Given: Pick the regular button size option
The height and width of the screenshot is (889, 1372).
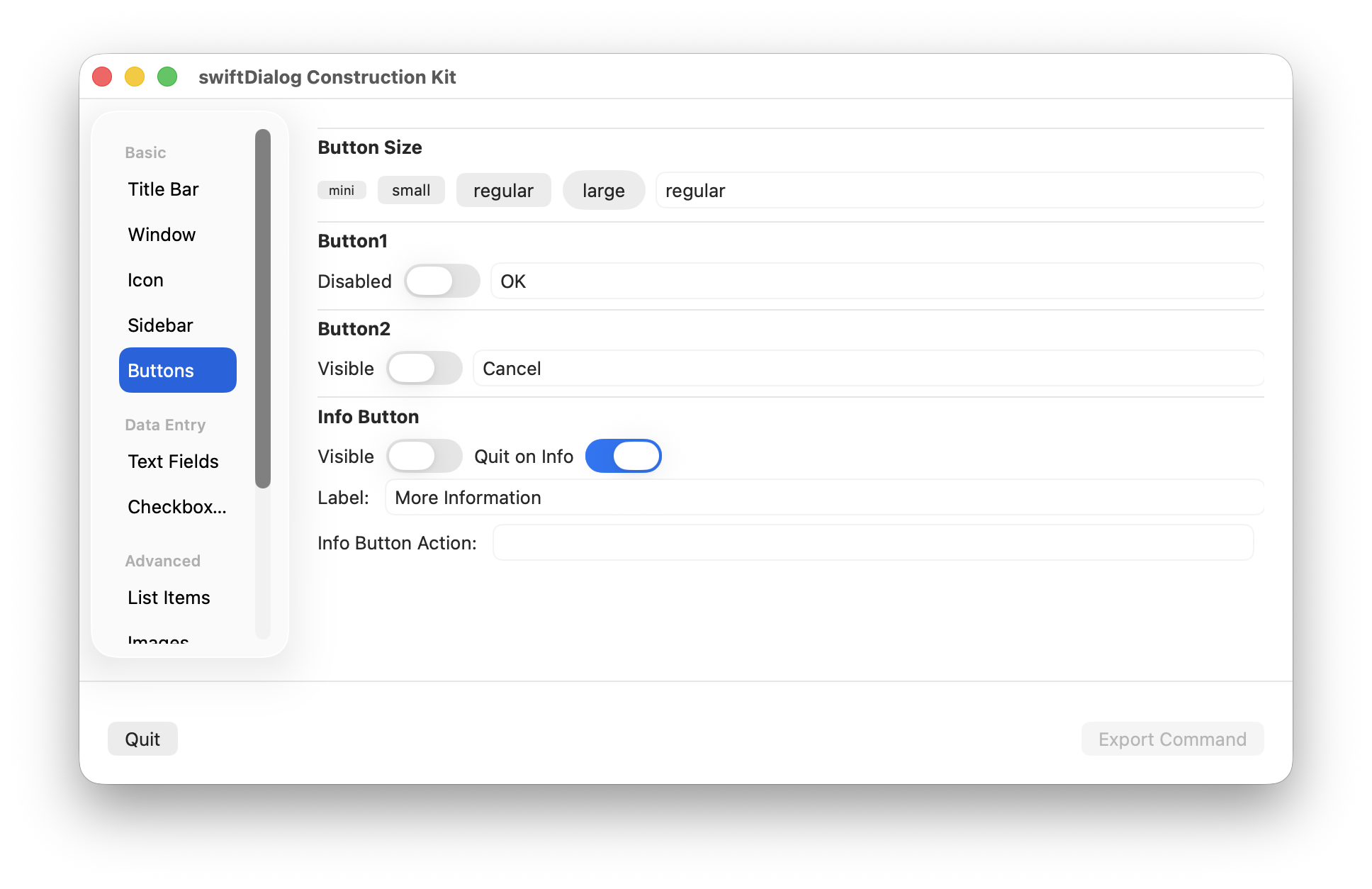Looking at the screenshot, I should 503,191.
